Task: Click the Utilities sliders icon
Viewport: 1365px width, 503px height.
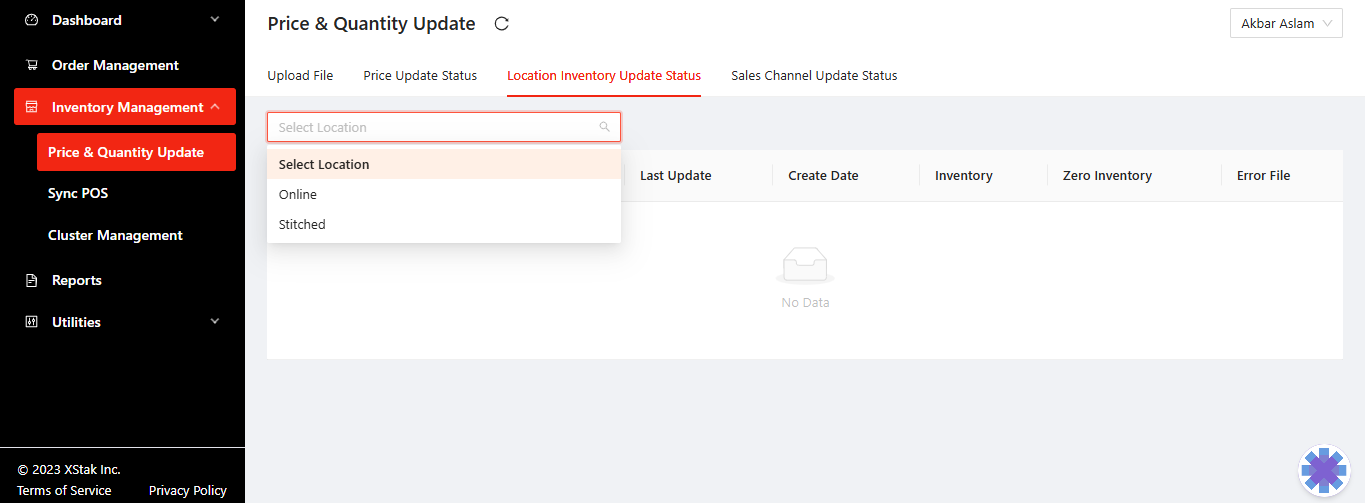Action: (x=31, y=322)
